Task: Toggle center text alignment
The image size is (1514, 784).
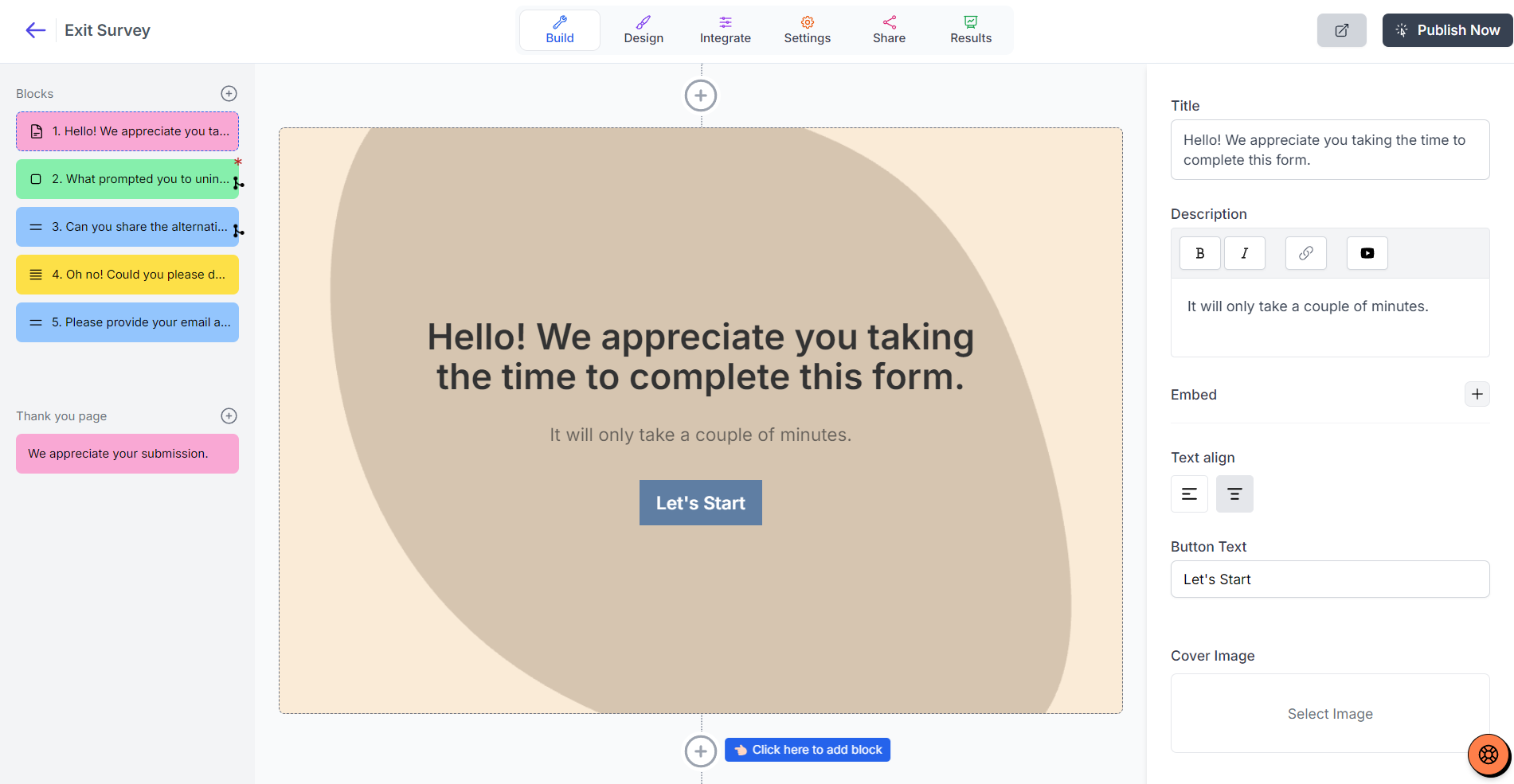Action: [1234, 493]
